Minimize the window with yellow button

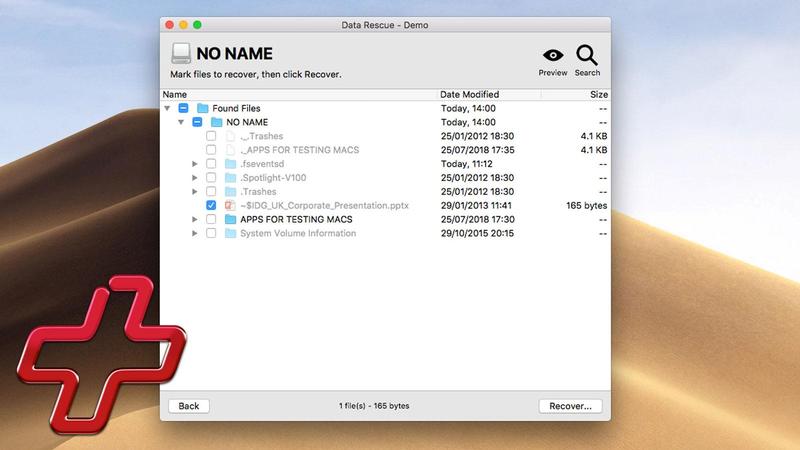pyautogui.click(x=184, y=24)
